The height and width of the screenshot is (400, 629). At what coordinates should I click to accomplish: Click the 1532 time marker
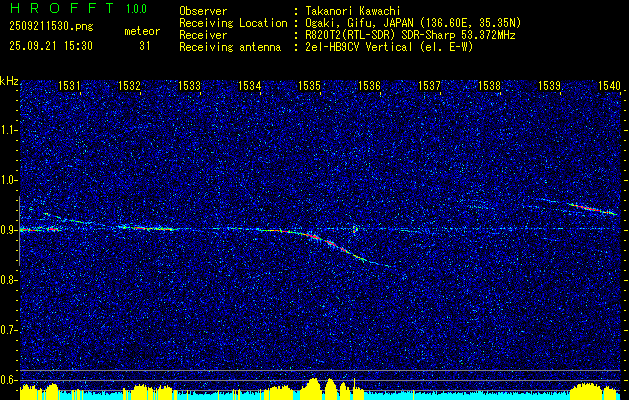pos(129,86)
